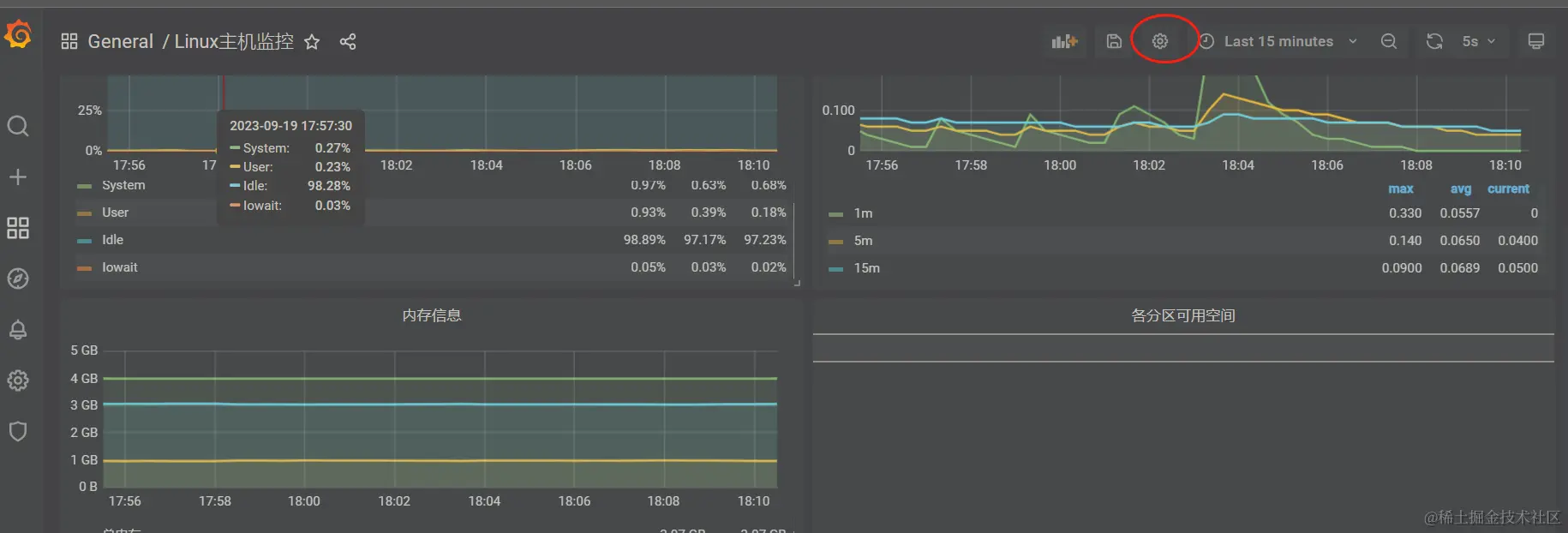This screenshot has height=533, width=1568.
Task: Click the Iowait 0.05% value
Action: click(x=648, y=267)
